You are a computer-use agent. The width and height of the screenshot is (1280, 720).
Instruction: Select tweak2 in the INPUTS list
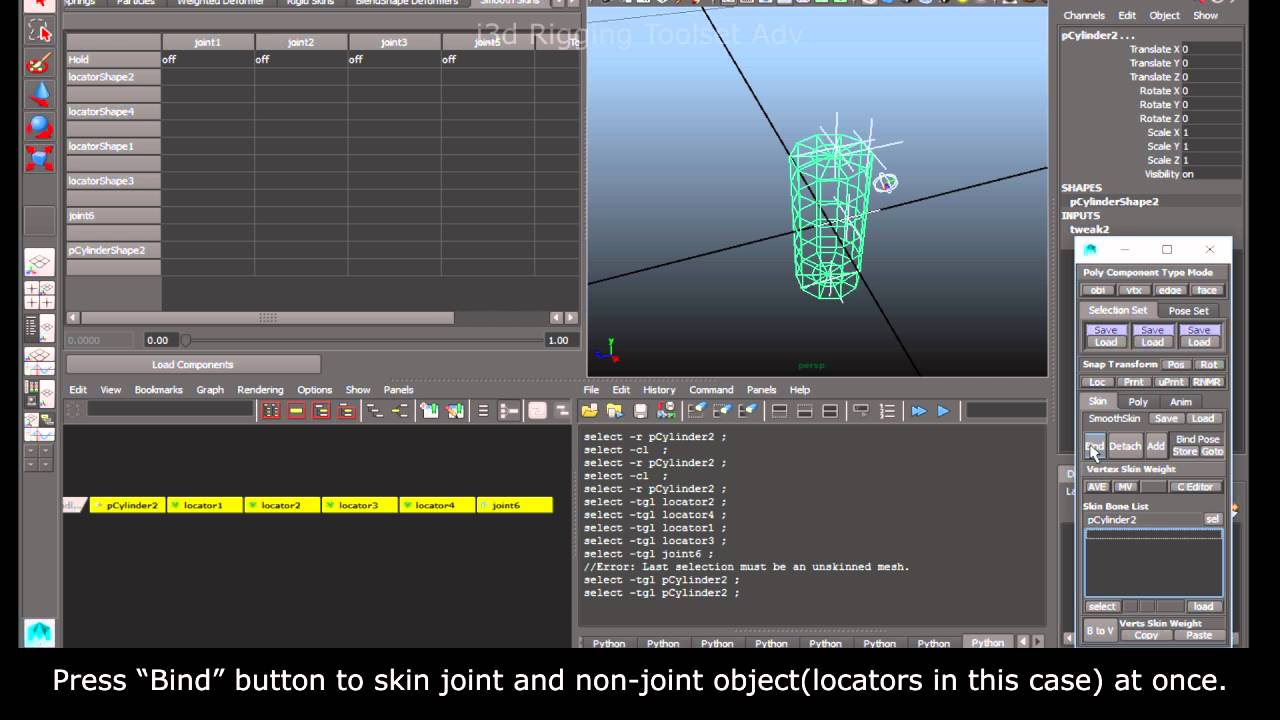coord(1089,229)
